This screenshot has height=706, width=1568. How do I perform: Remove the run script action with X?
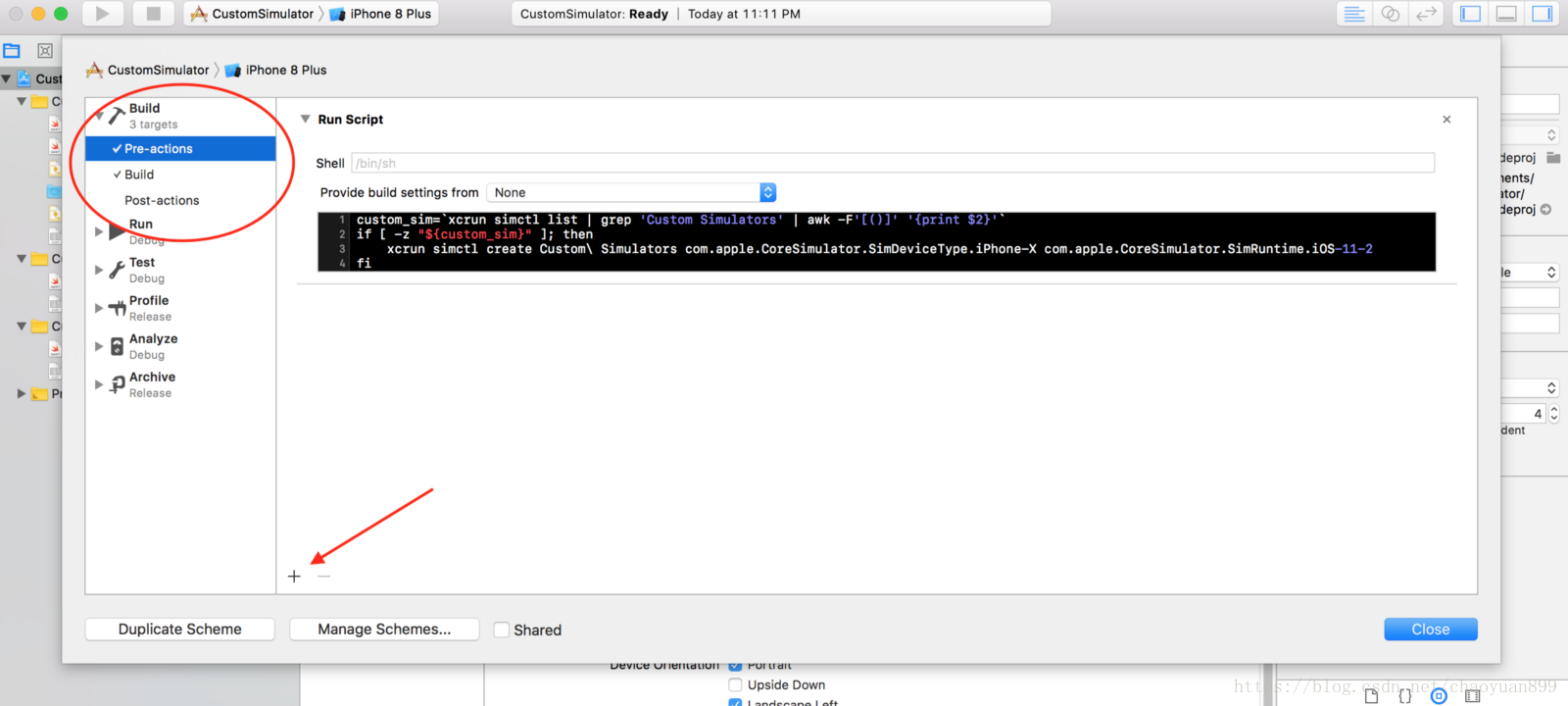1446,120
